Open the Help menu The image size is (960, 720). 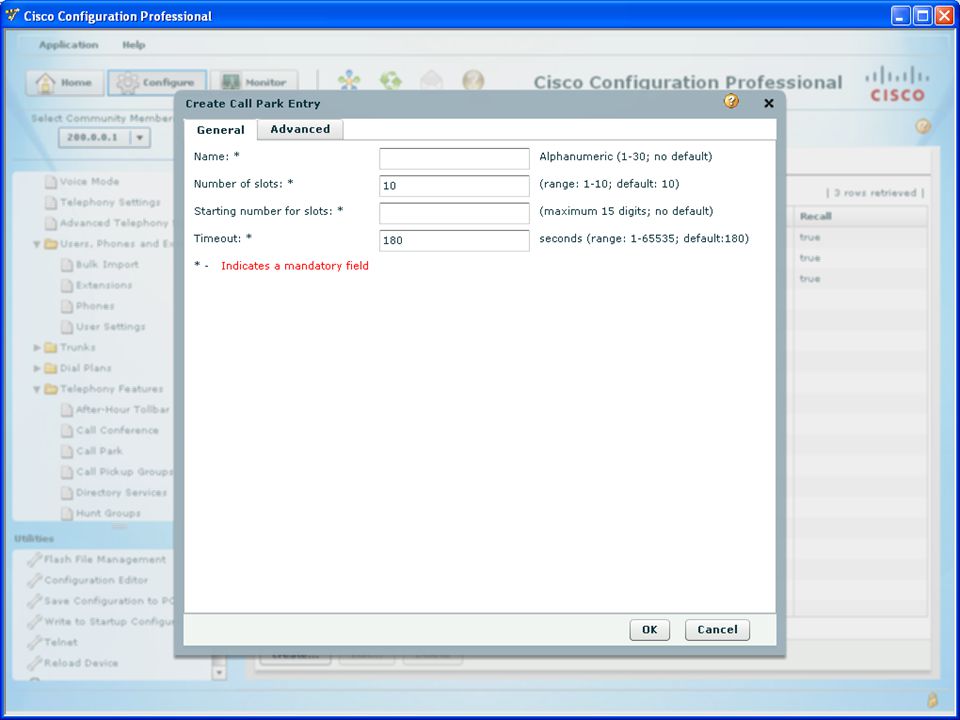pyautogui.click(x=133, y=45)
